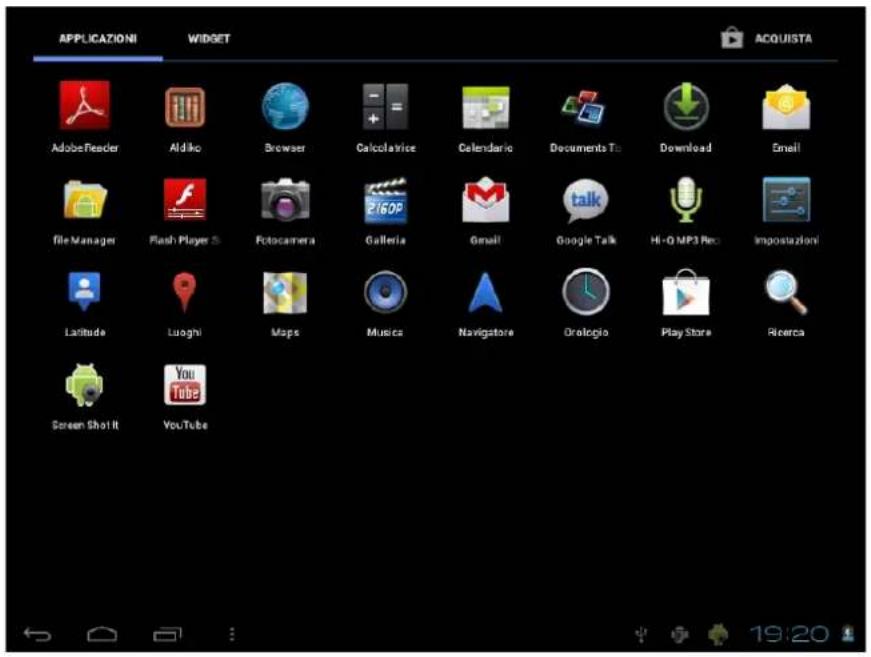Open the Maps app

tap(285, 292)
